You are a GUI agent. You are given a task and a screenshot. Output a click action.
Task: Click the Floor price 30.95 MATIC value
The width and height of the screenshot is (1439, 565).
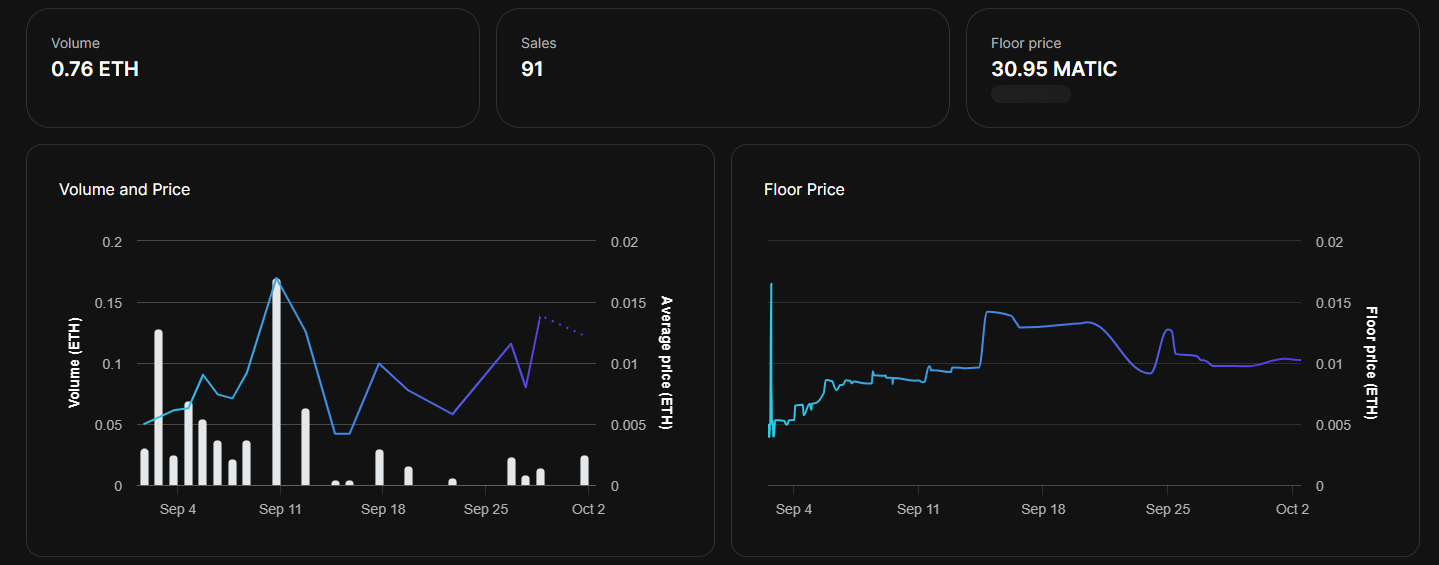tap(1053, 70)
